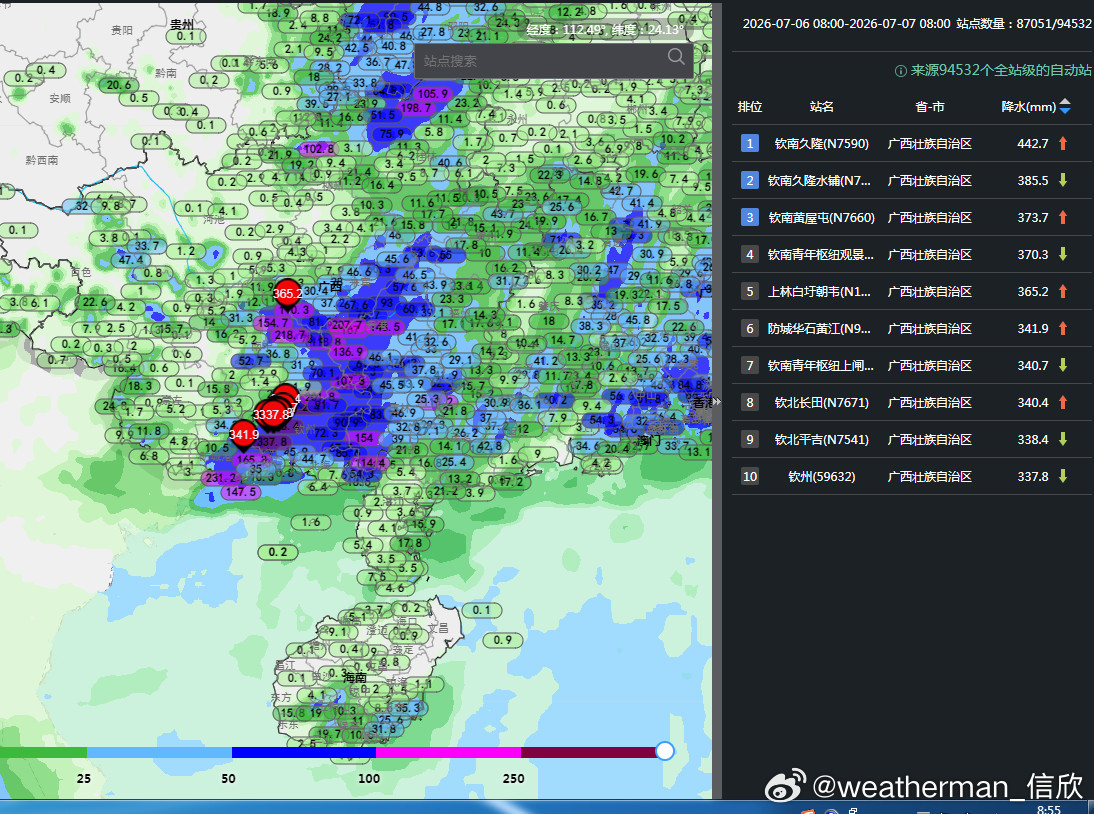This screenshot has width=1094, height=814.
Task: Select the red 341.9 map marker
Action: pos(243,435)
